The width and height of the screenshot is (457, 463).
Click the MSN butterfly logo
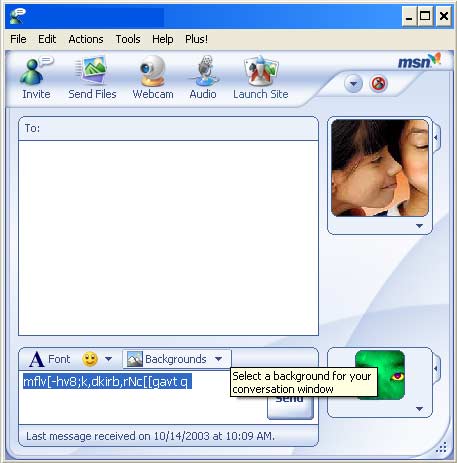(x=419, y=61)
